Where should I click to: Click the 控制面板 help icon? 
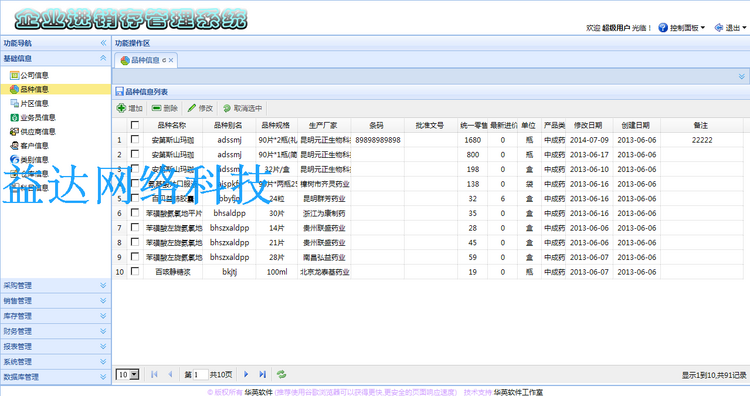(x=663, y=28)
